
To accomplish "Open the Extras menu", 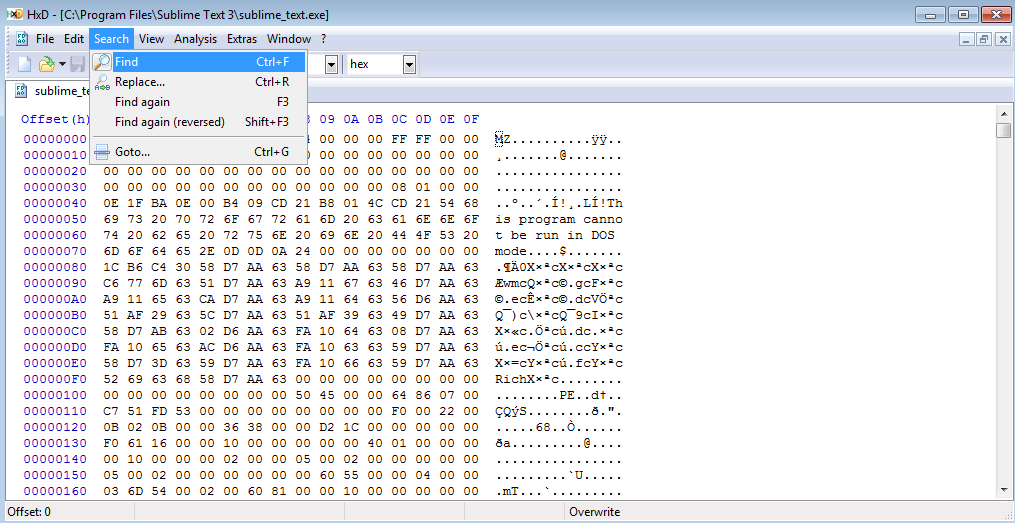I will coord(242,39).
